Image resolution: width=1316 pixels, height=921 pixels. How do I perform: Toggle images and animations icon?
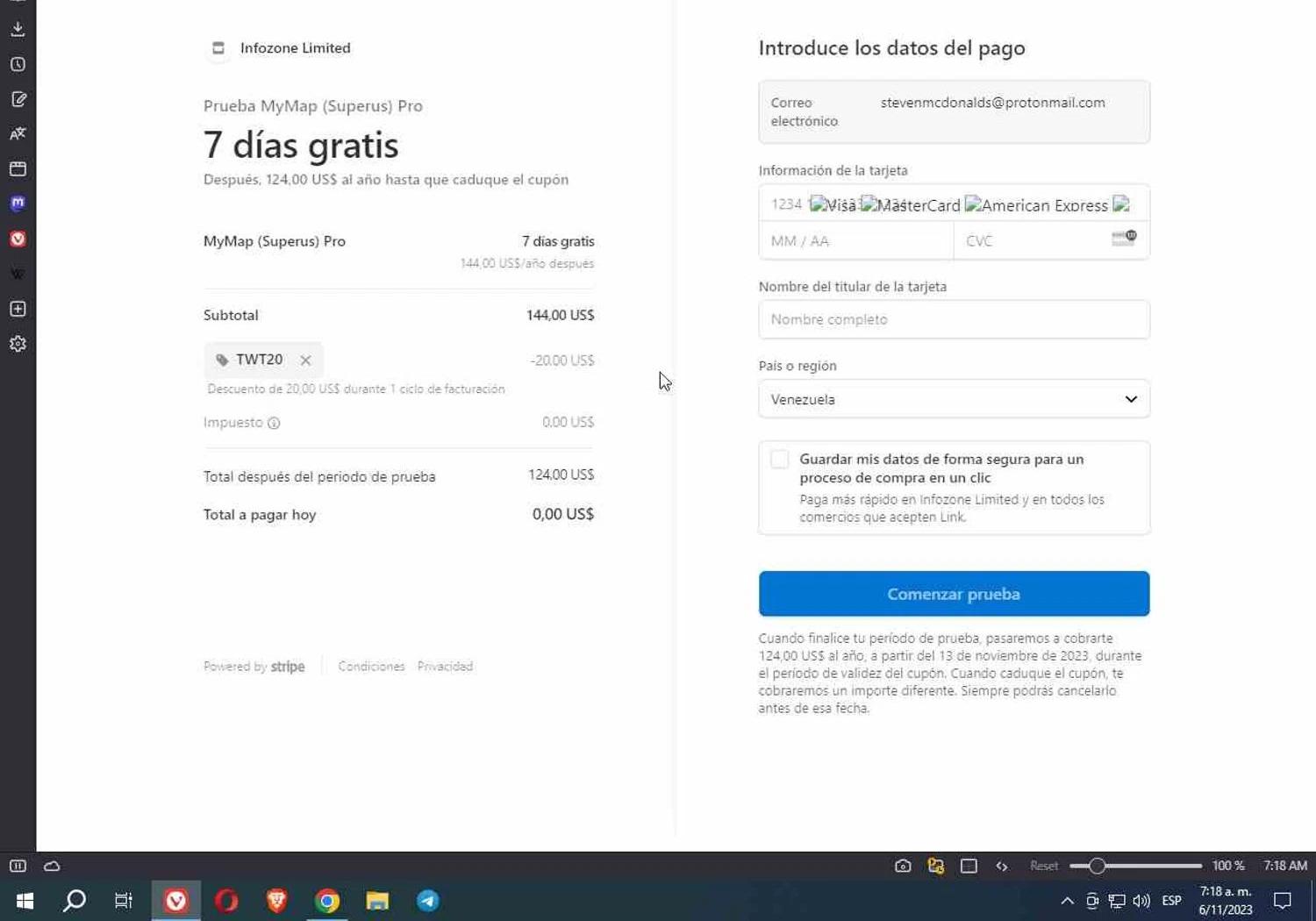click(936, 866)
